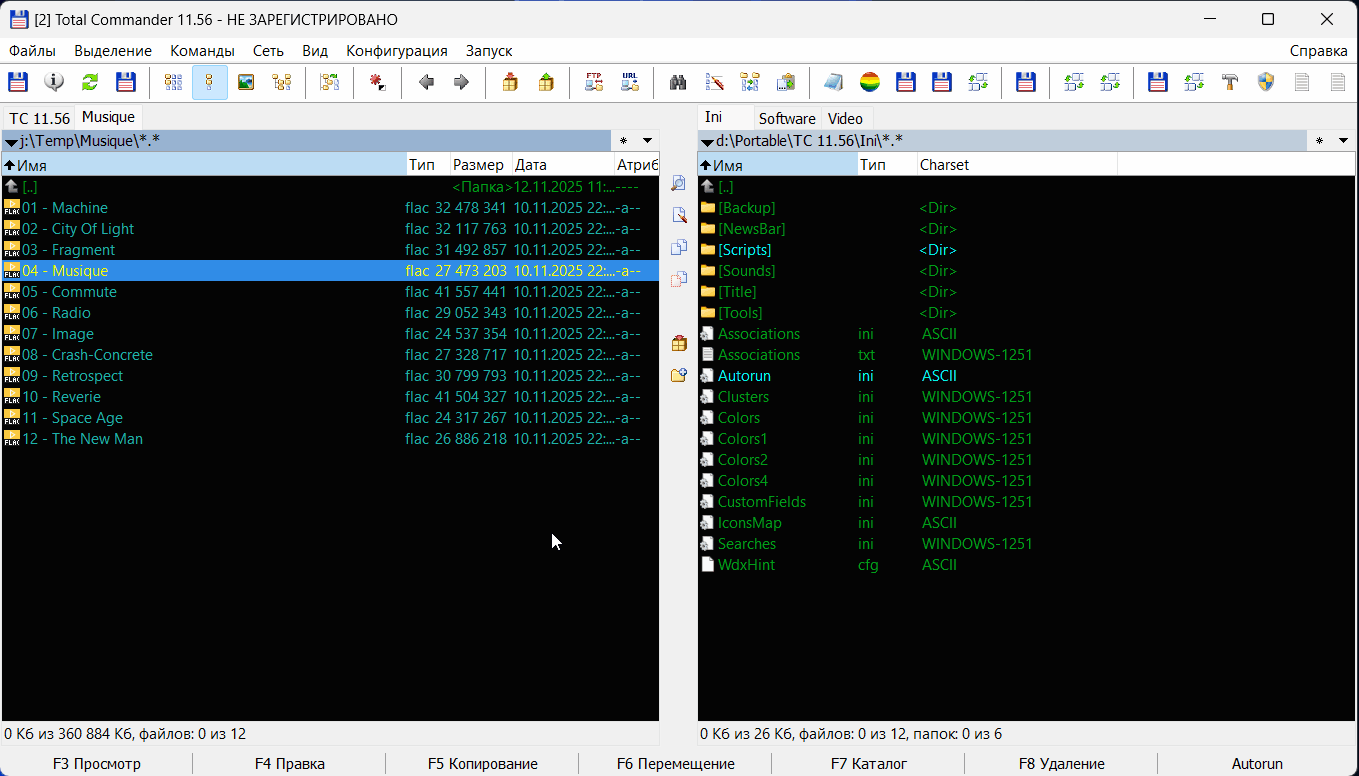Click the FTP connect icon

(594, 82)
